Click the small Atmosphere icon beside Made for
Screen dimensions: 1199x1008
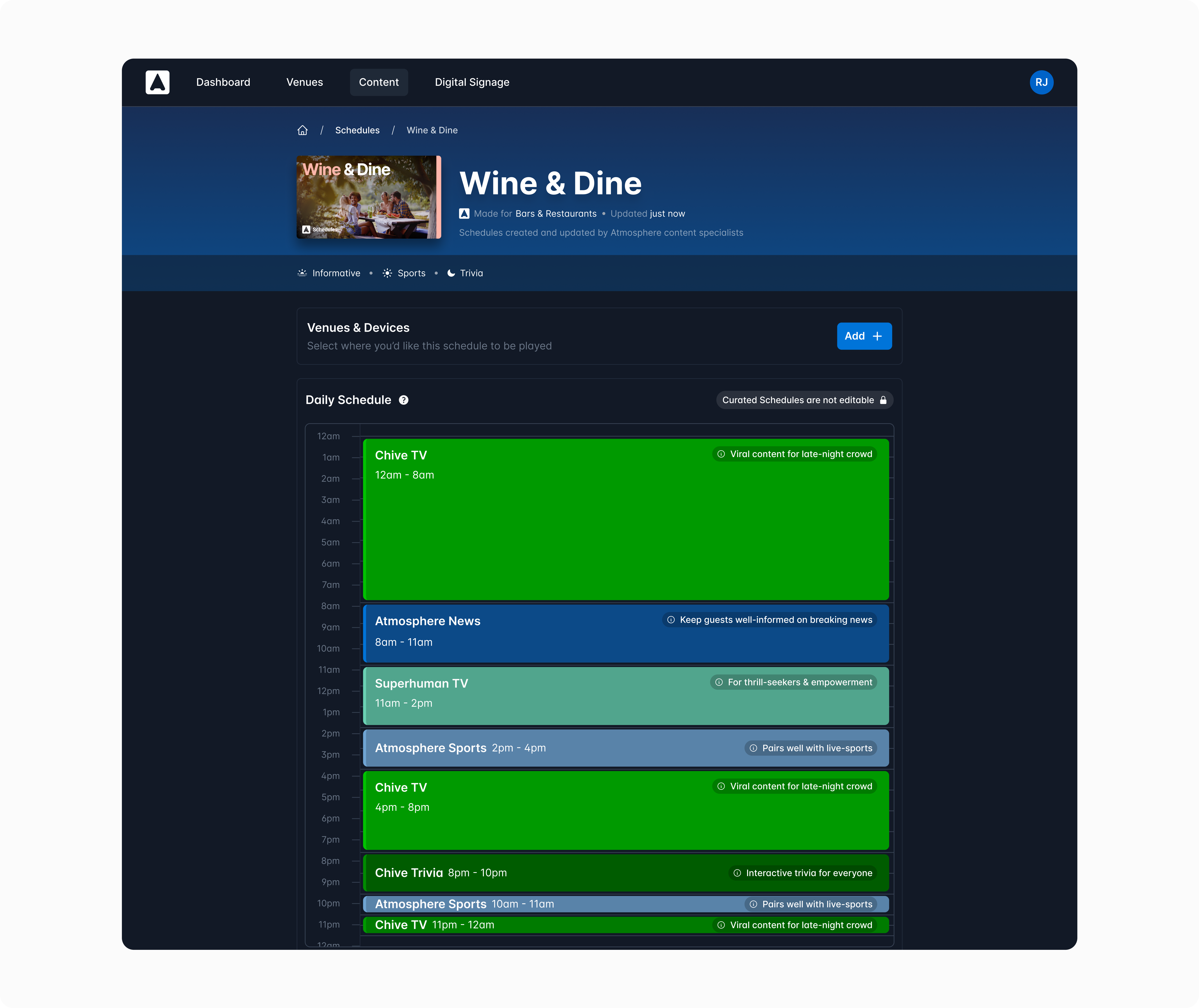[x=464, y=214]
